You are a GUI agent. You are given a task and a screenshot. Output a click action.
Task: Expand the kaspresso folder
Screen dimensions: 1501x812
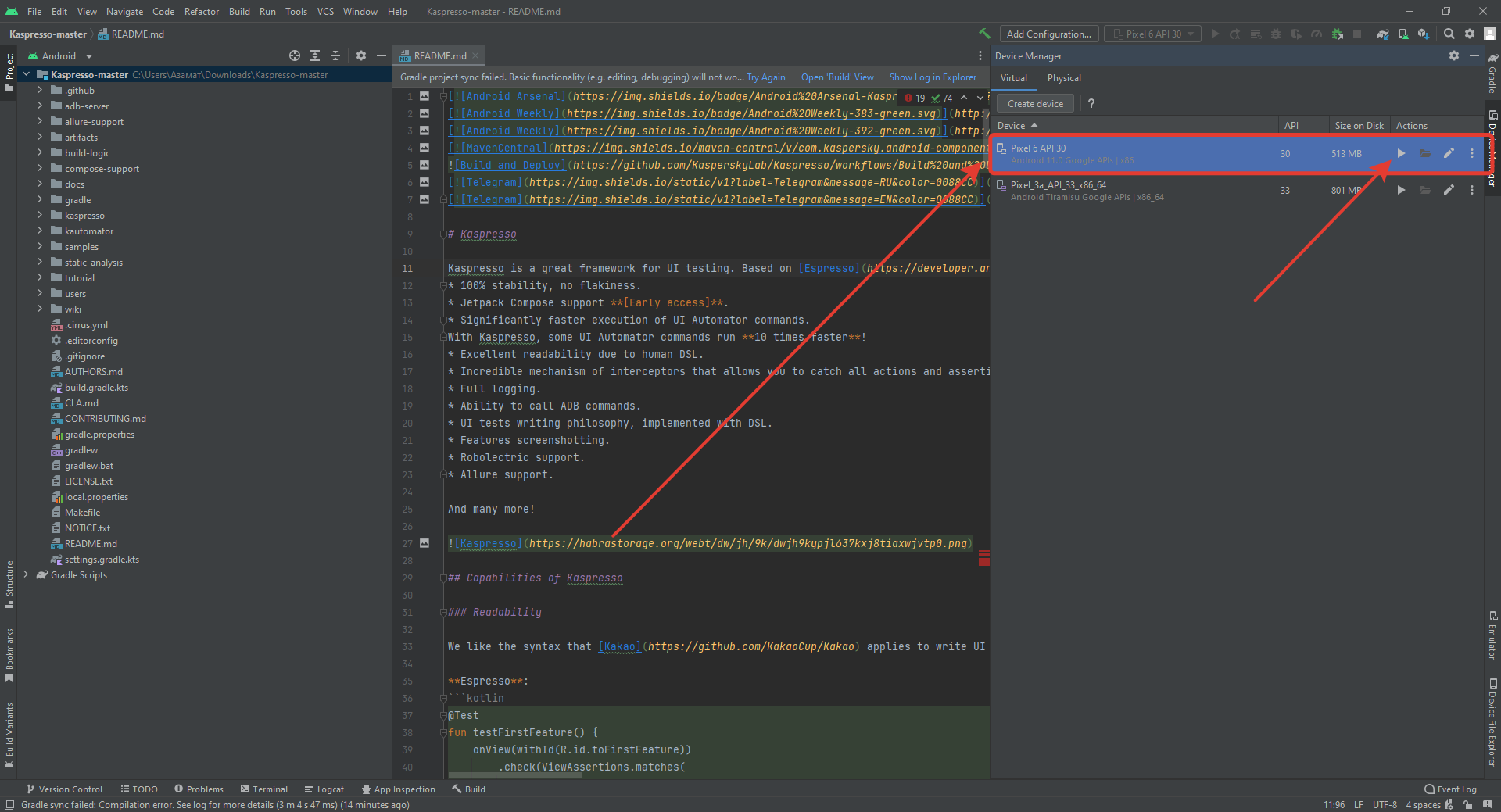[x=40, y=215]
